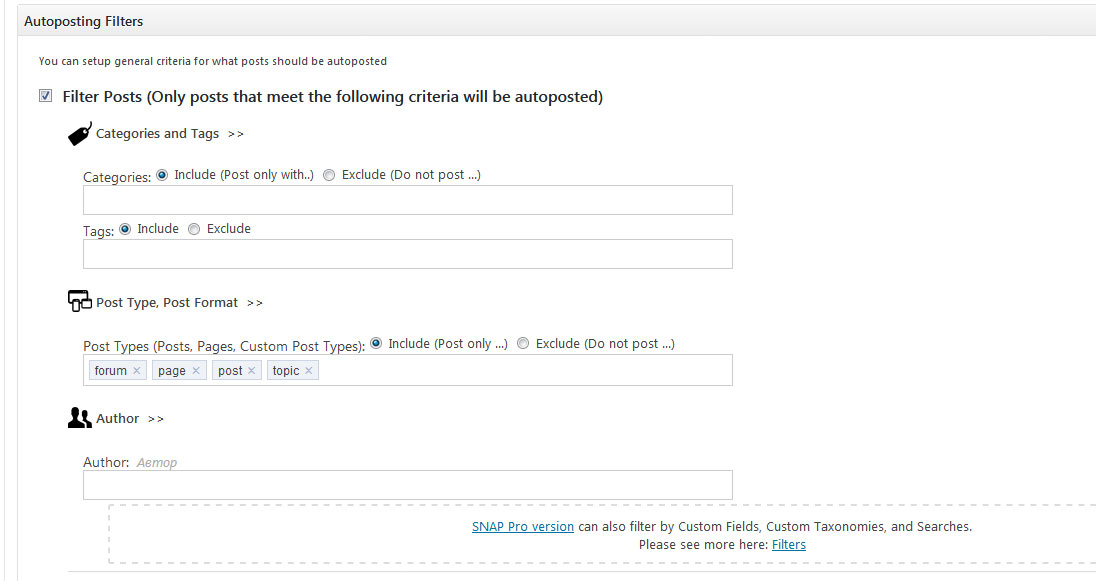The height and width of the screenshot is (581, 1096).
Task: Remove the post tag from post types
Action: pyautogui.click(x=252, y=371)
